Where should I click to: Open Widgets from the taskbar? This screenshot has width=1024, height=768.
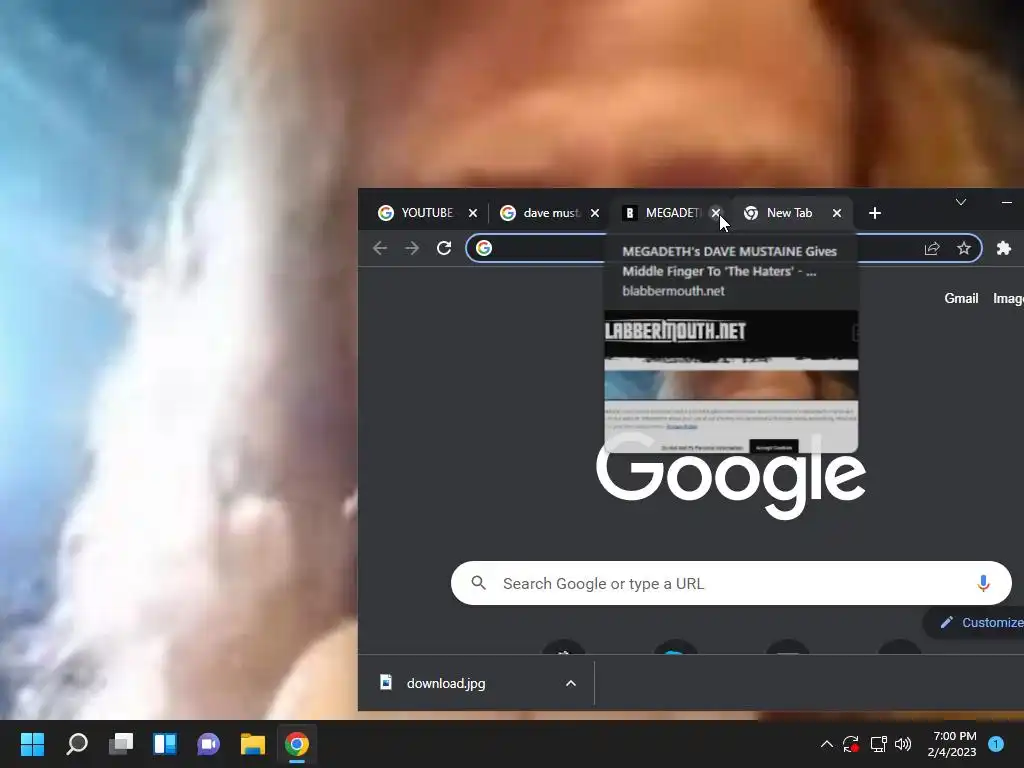(x=165, y=744)
